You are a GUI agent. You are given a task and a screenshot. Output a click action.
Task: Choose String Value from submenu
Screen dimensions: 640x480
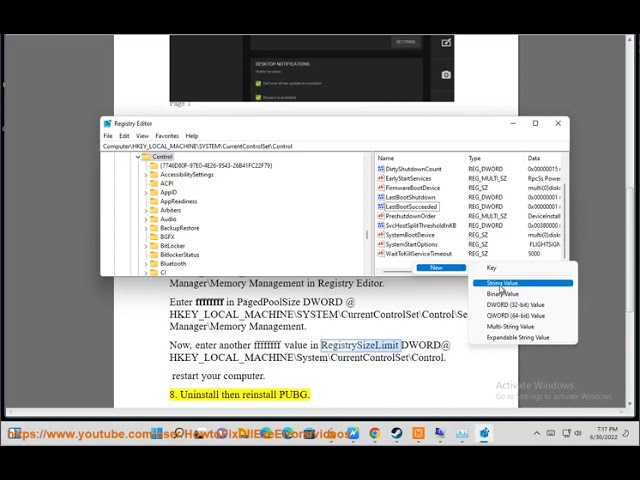pyautogui.click(x=523, y=283)
